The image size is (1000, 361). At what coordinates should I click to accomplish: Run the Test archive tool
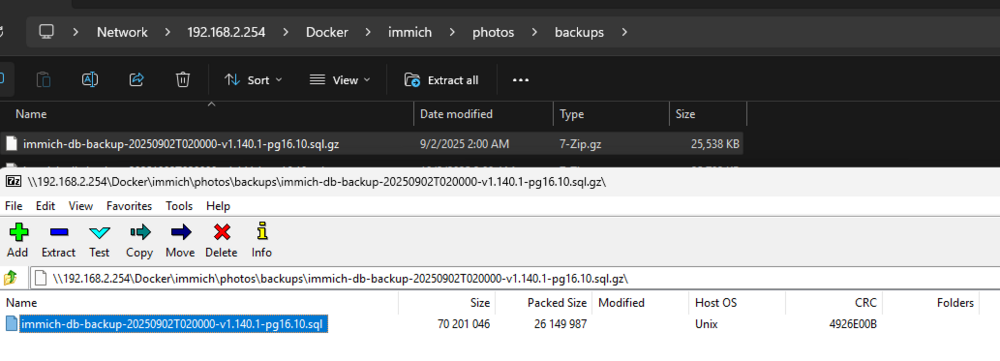tap(99, 232)
